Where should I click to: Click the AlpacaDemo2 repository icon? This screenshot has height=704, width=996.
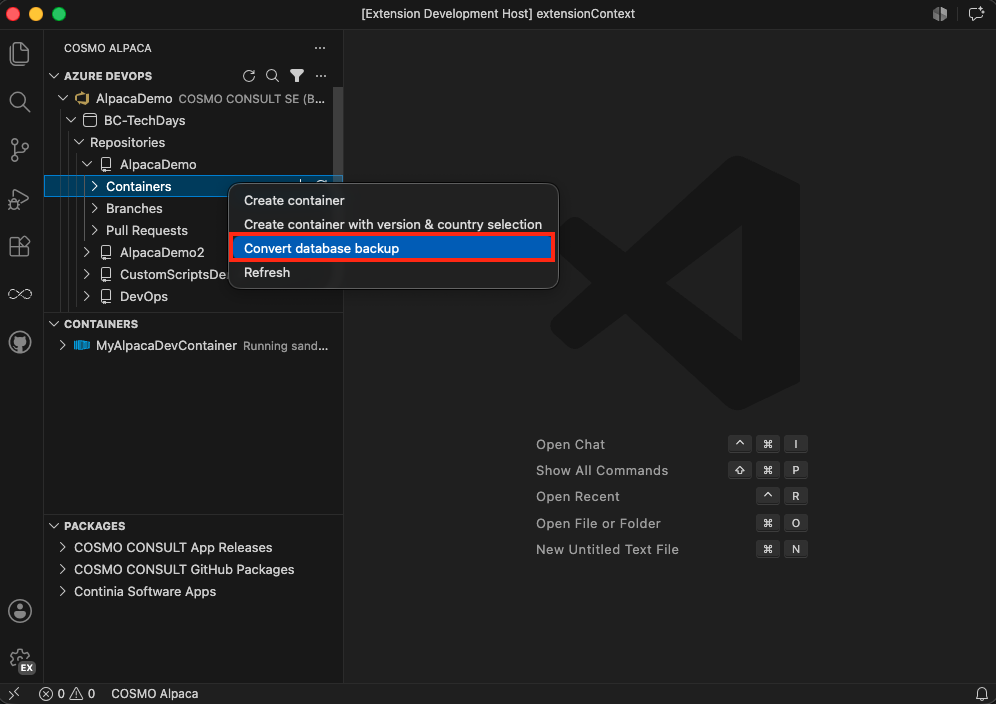click(106, 252)
